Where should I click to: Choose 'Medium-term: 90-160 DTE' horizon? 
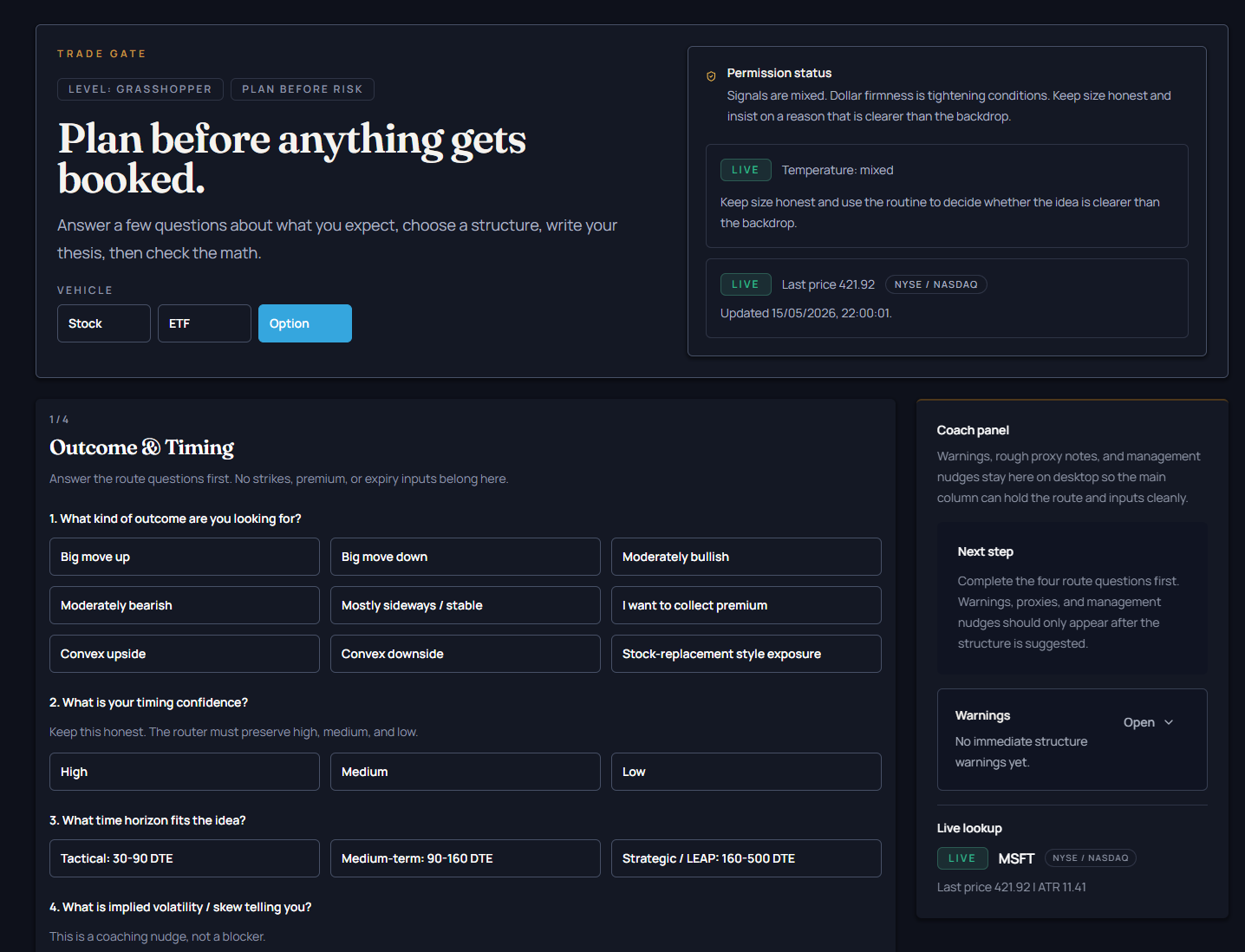click(466, 858)
